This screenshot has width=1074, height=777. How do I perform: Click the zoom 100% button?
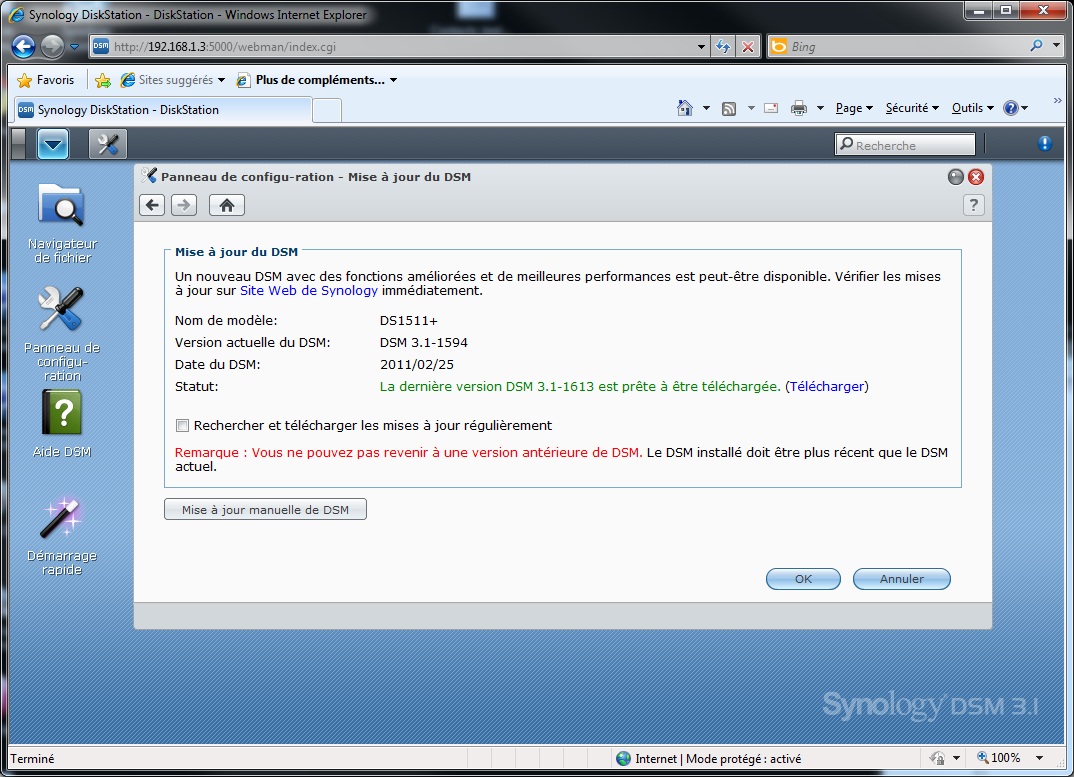[x=999, y=758]
